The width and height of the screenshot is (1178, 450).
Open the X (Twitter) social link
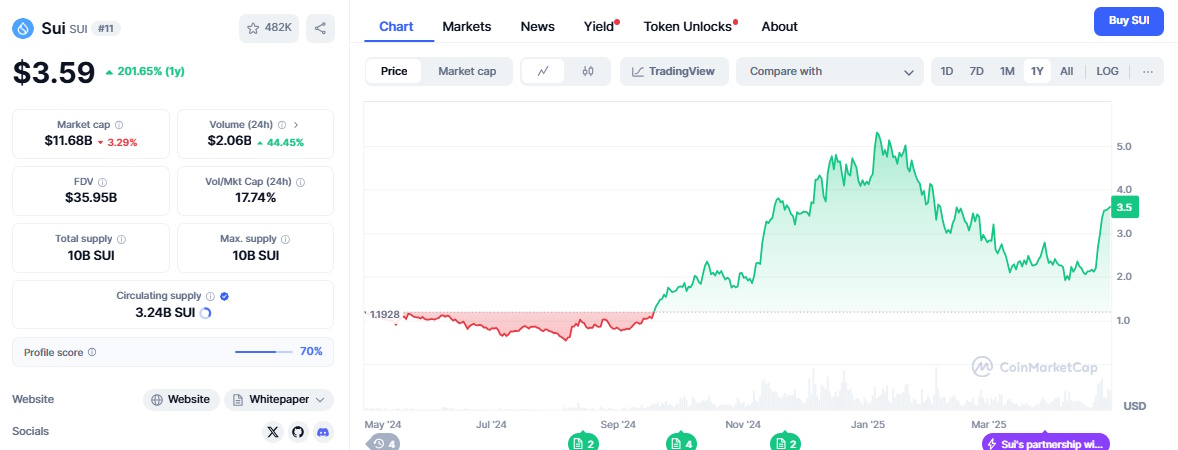[x=273, y=432]
